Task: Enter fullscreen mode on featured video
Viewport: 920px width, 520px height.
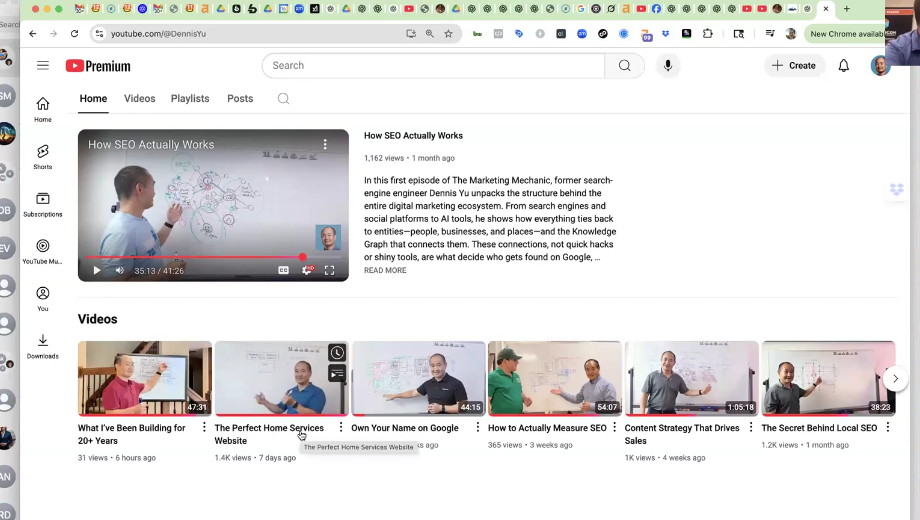Action: click(330, 270)
